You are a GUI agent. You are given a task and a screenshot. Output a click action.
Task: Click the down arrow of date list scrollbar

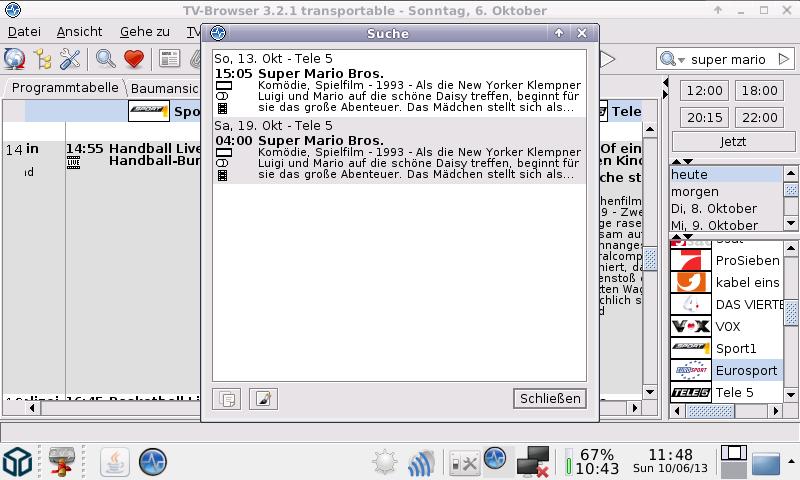791,226
